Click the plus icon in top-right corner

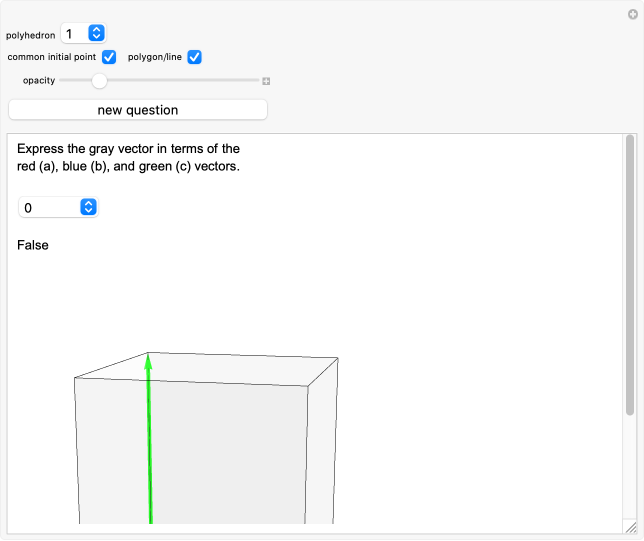pyautogui.click(x=633, y=14)
